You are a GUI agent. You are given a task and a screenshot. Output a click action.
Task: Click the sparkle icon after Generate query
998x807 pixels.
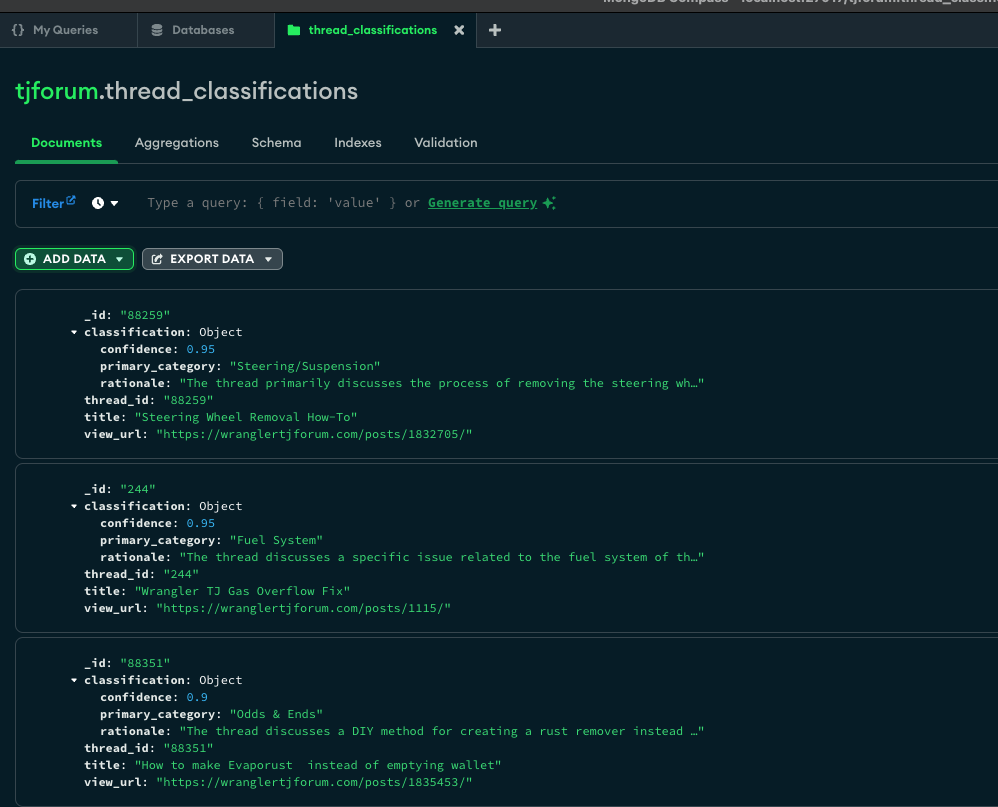[548, 203]
